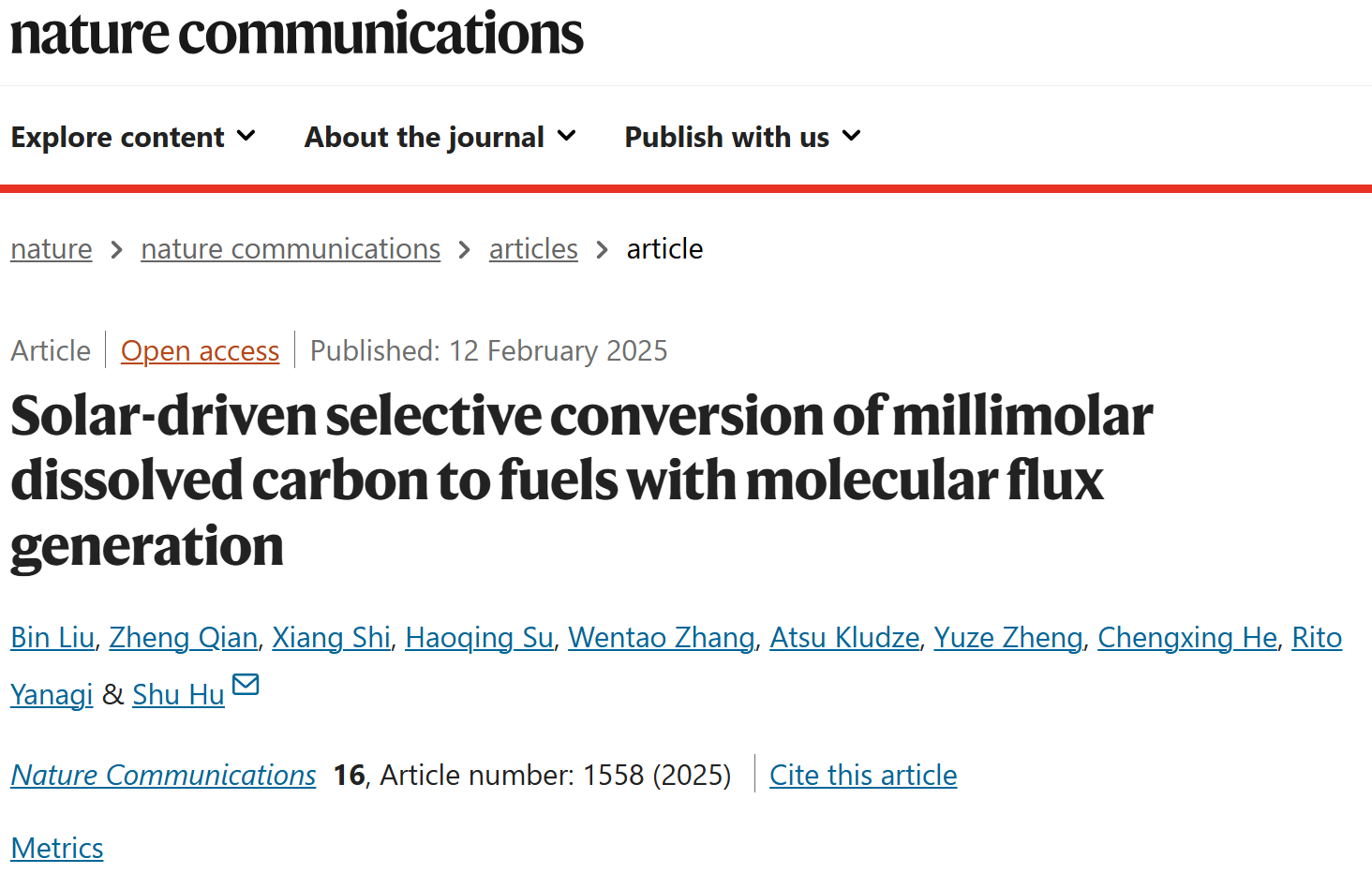This screenshot has height=873, width=1372.
Task: Open the Cite this article link
Action: coord(863,776)
